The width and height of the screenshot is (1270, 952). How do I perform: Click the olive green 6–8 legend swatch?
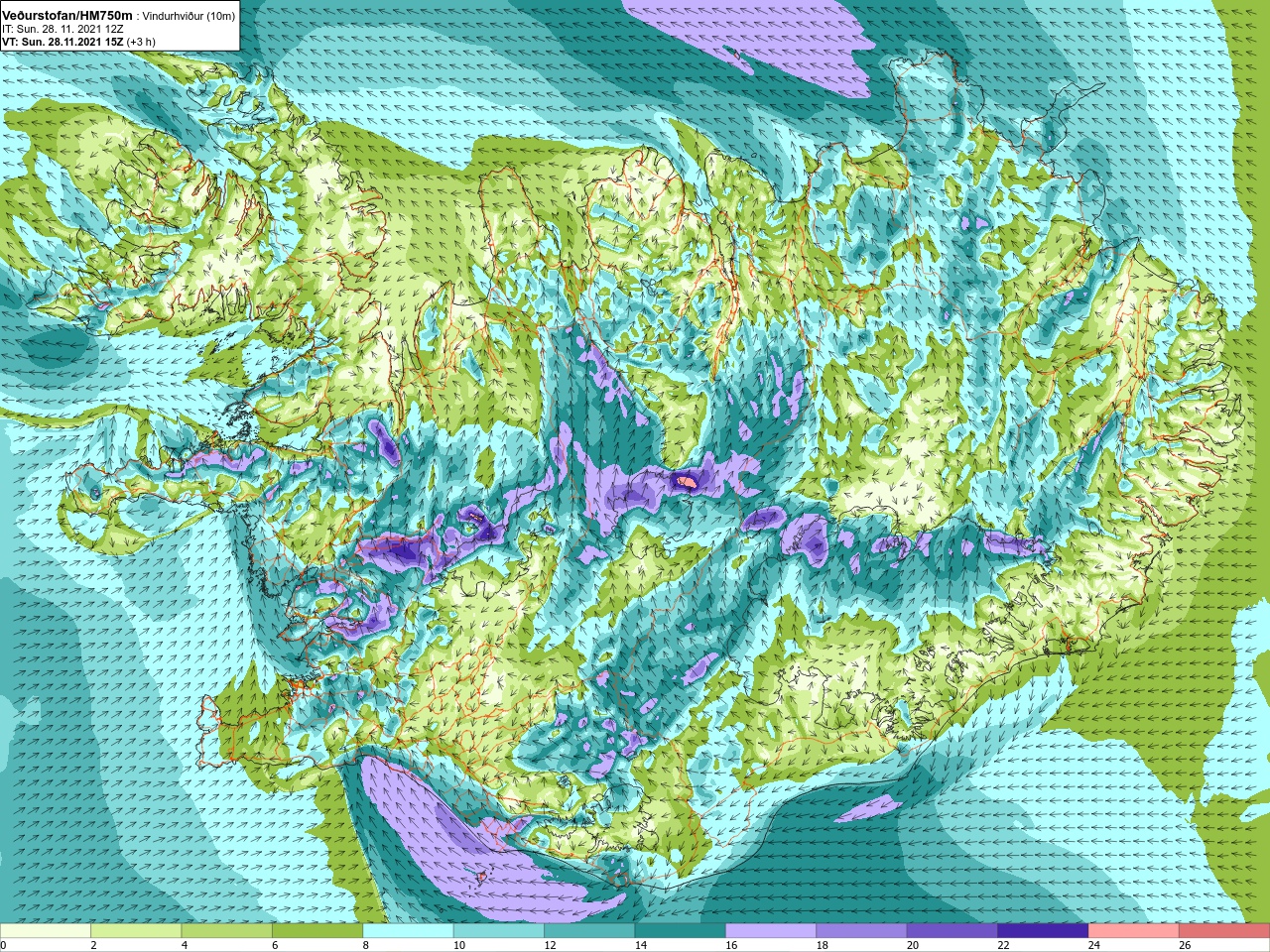click(x=317, y=931)
